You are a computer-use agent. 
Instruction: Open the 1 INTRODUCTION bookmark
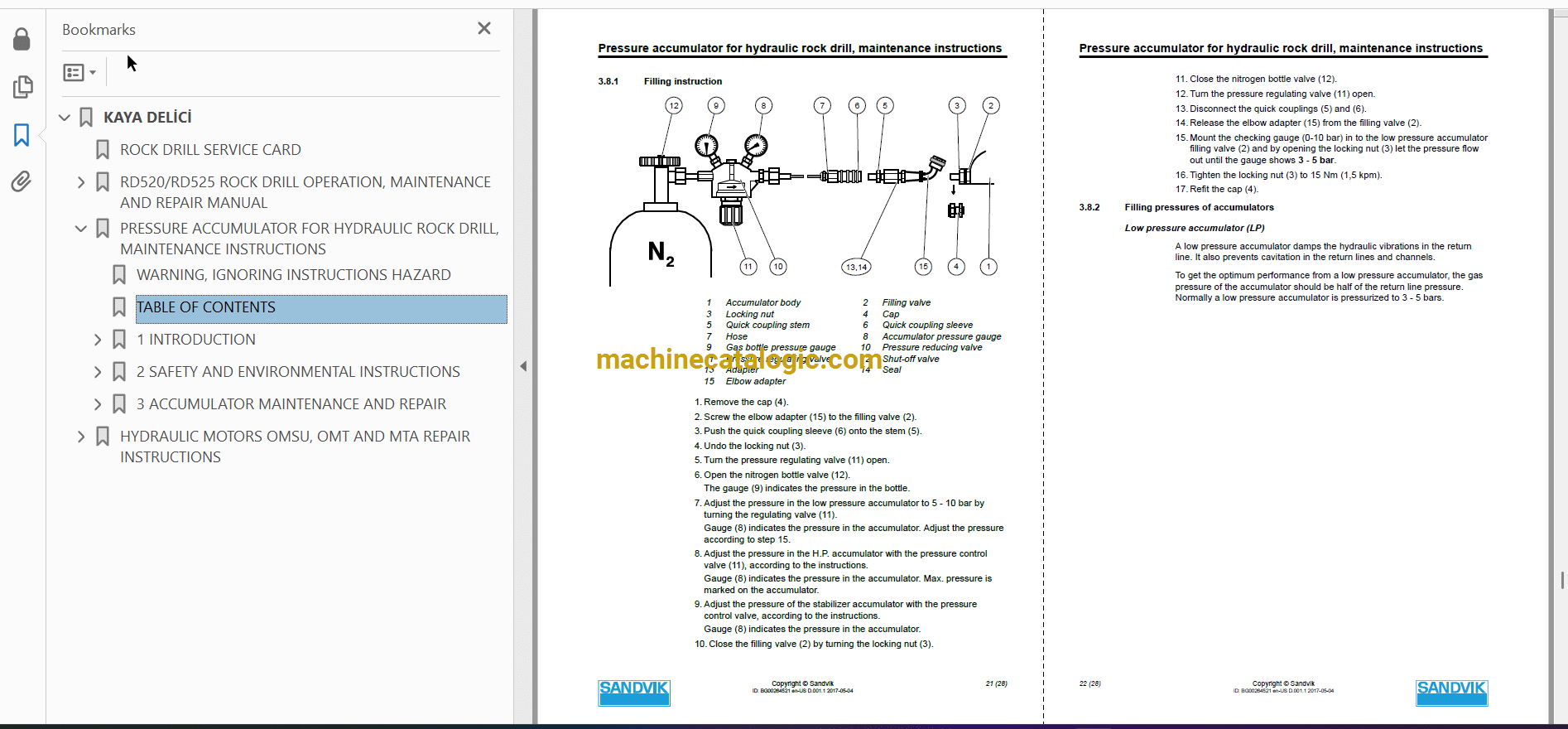tap(196, 340)
